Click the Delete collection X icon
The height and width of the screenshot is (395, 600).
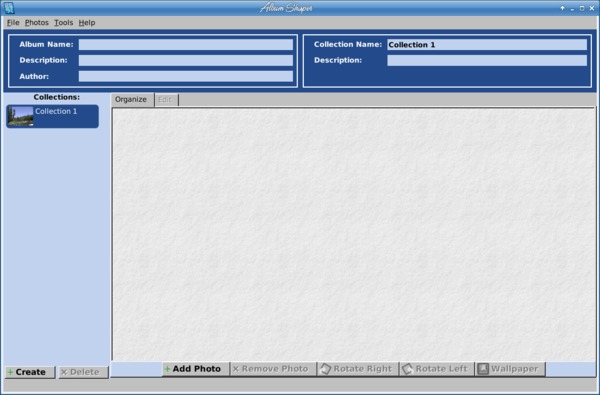click(x=64, y=372)
